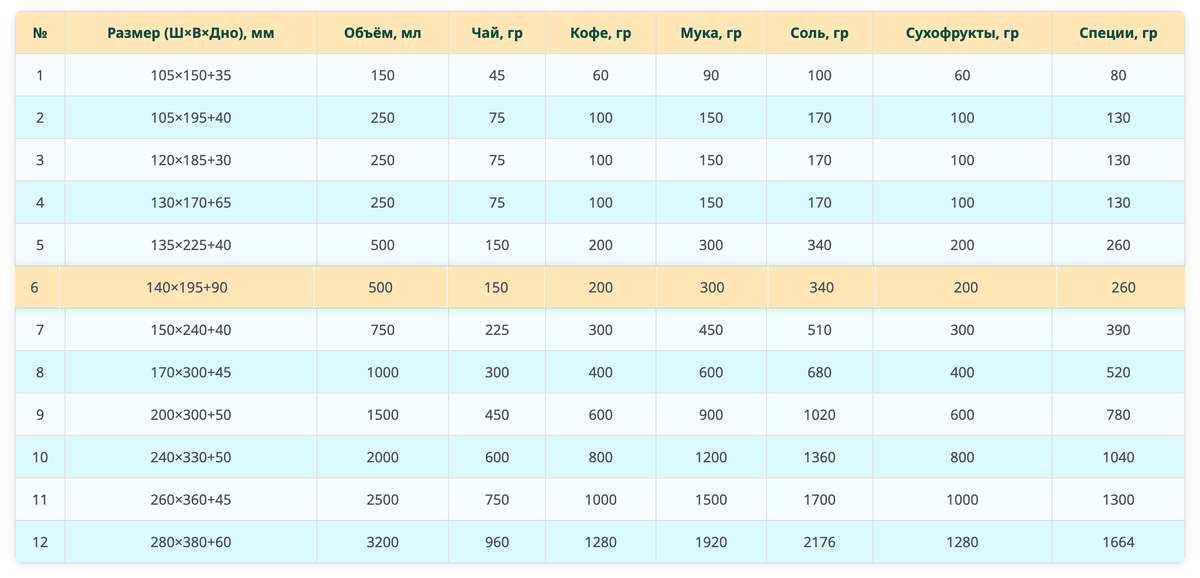Click spices value '520' in row 8

coord(1118,372)
